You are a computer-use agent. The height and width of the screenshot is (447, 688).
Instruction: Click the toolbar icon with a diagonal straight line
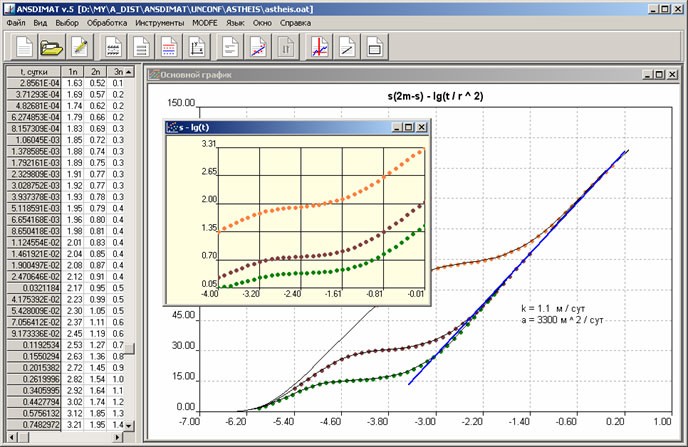[x=347, y=46]
